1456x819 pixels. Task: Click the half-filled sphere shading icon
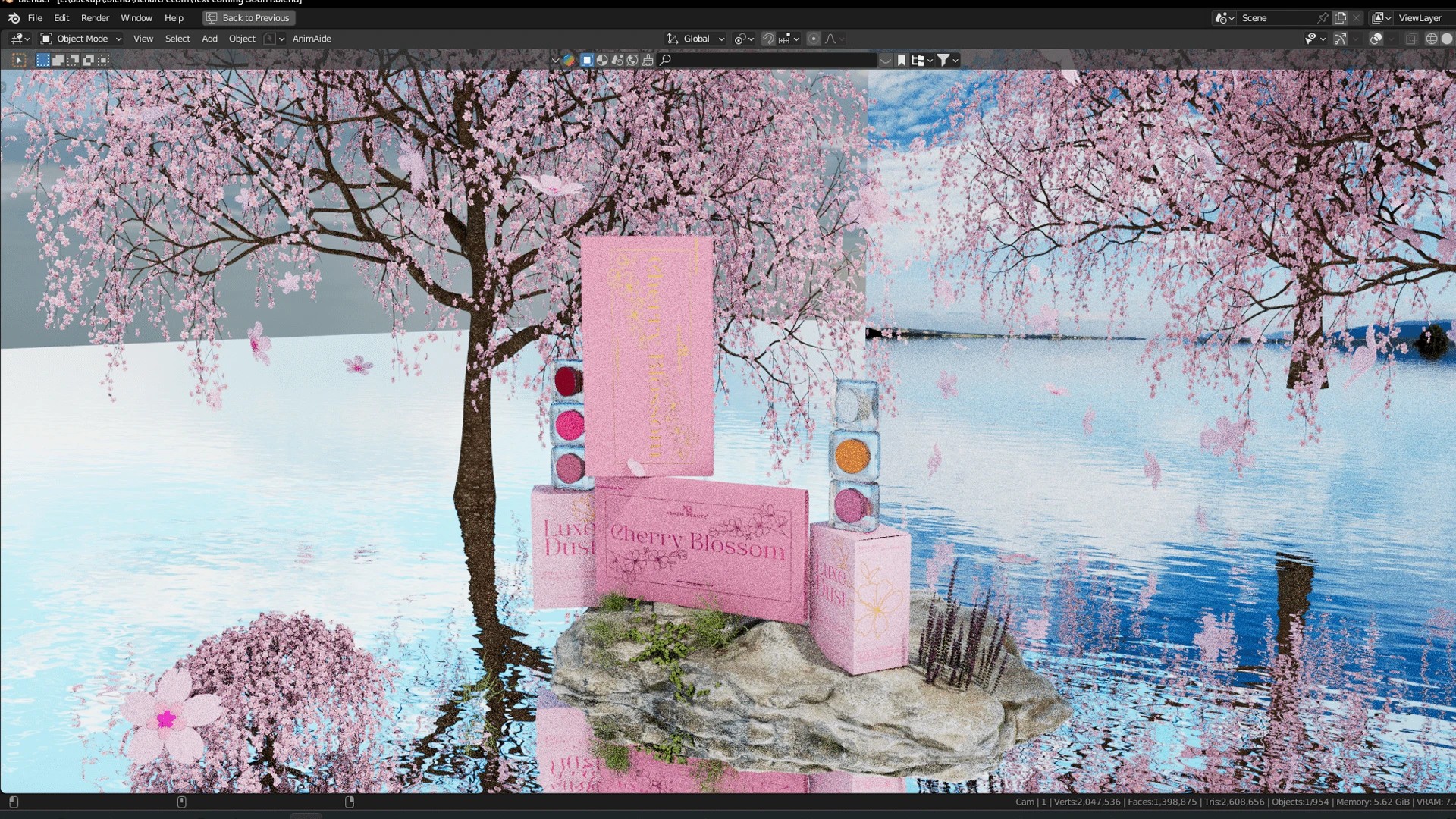pyautogui.click(x=602, y=60)
